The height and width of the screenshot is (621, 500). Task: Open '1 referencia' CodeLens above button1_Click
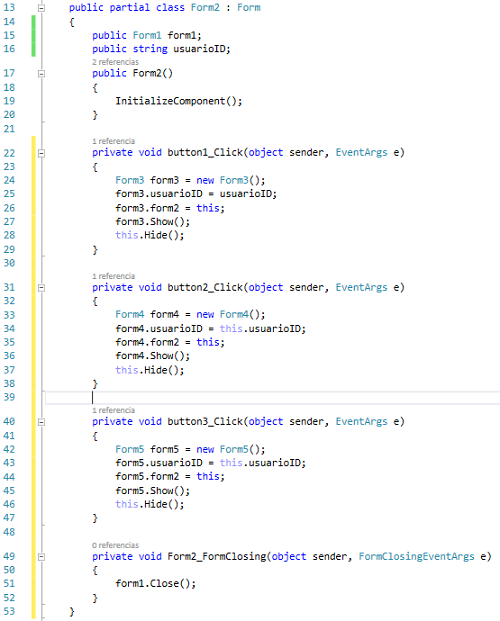point(113,141)
